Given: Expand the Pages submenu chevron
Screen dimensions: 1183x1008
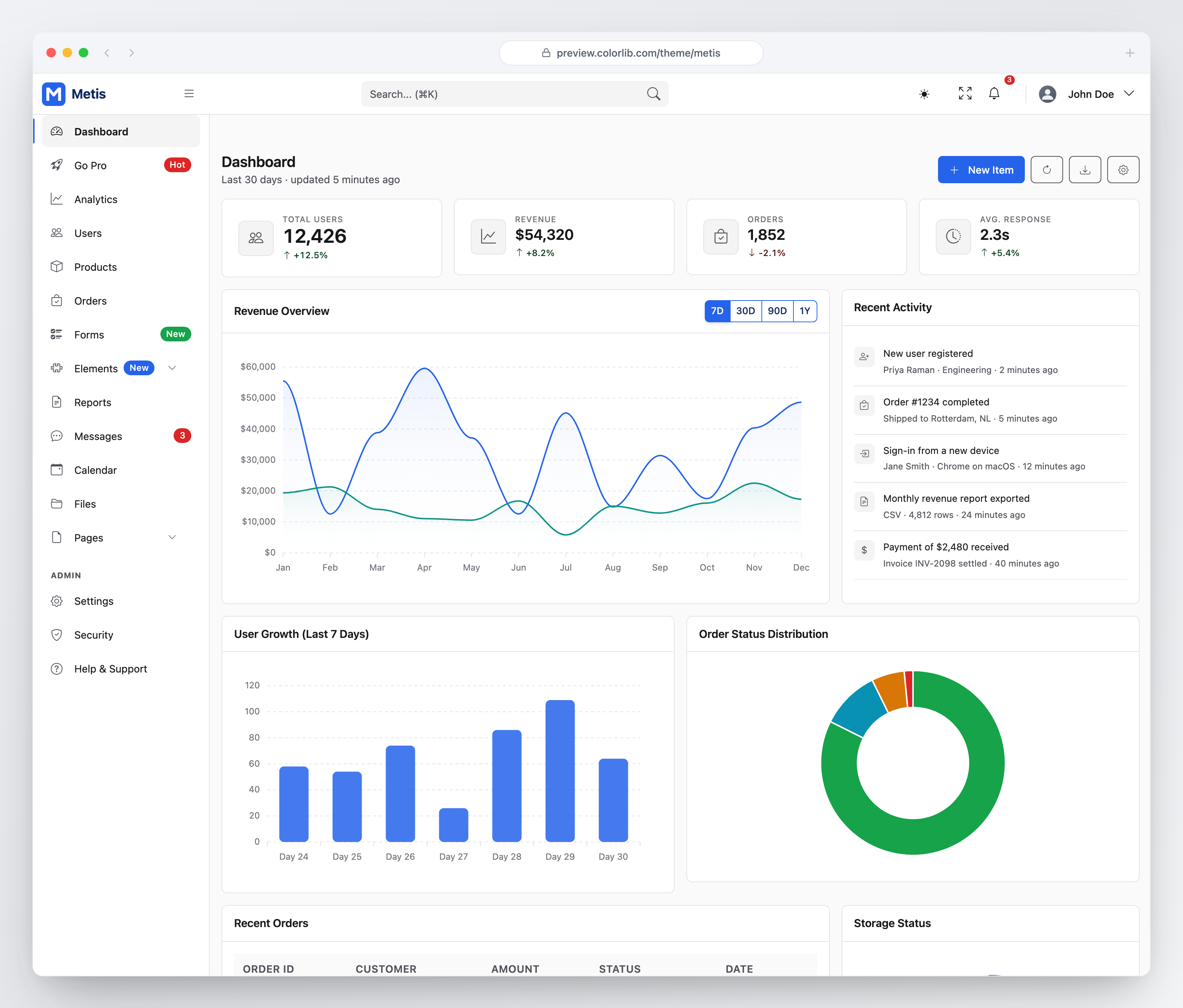Looking at the screenshot, I should tap(172, 537).
